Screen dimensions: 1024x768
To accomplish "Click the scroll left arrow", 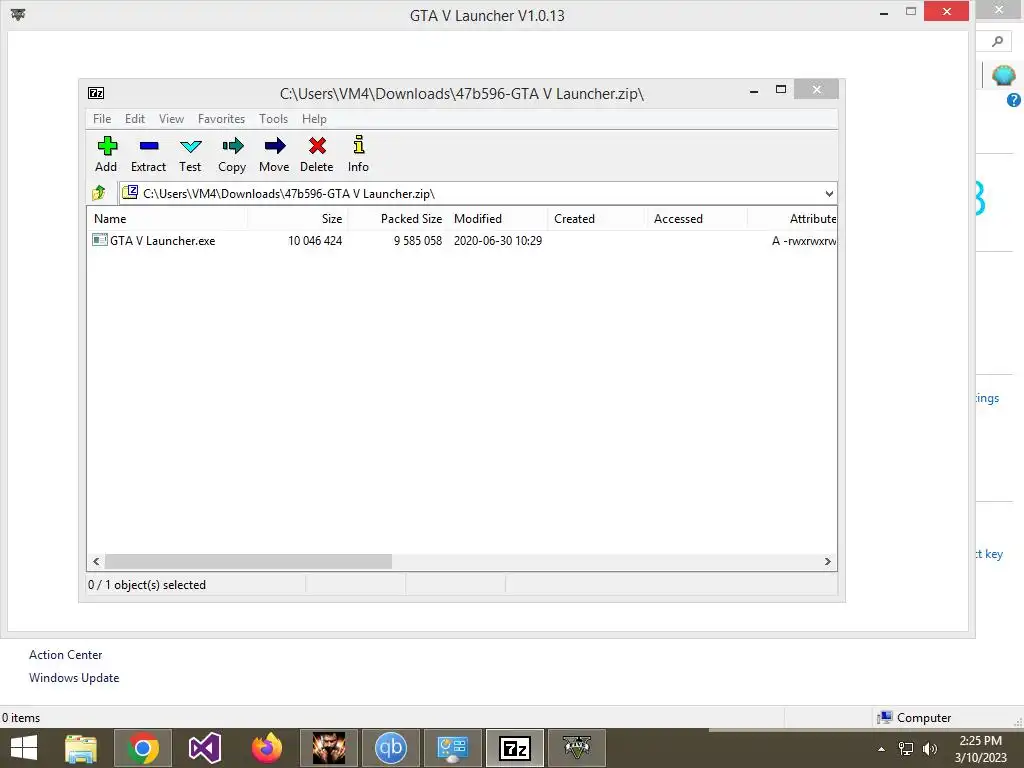I will pyautogui.click(x=96, y=562).
